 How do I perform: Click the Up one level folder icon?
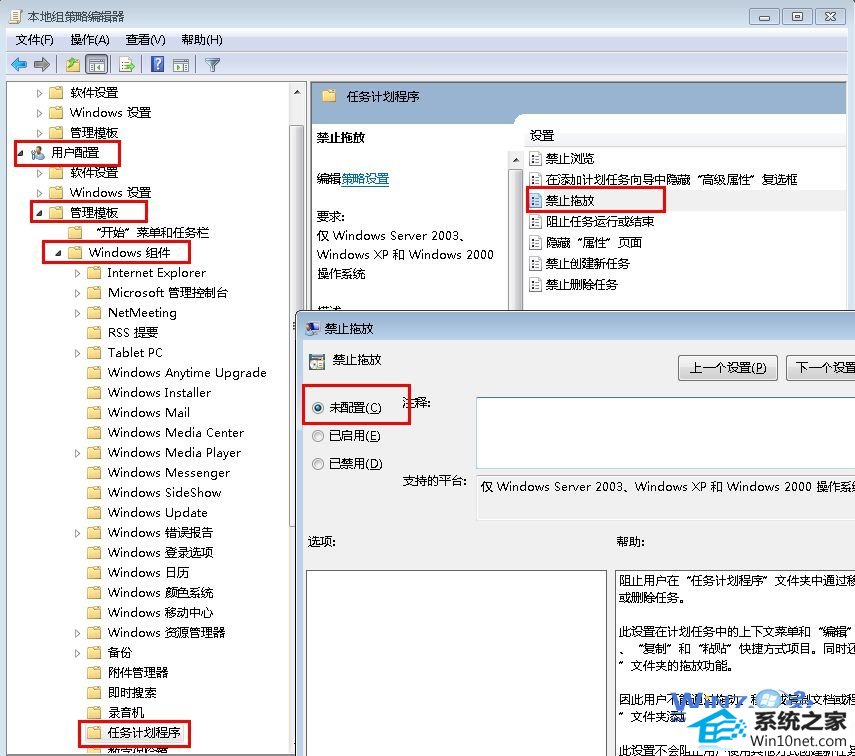click(73, 65)
